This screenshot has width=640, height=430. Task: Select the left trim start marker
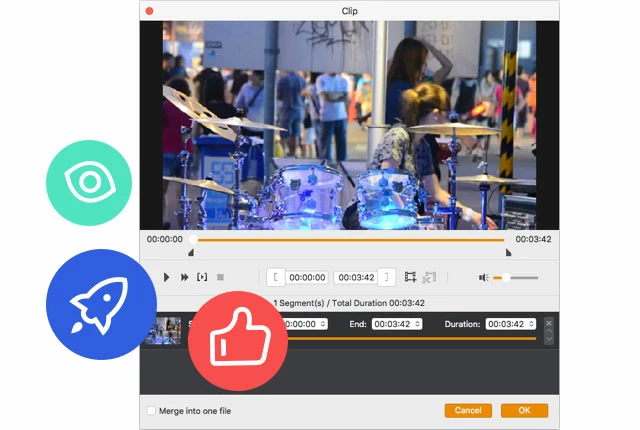click(191, 253)
